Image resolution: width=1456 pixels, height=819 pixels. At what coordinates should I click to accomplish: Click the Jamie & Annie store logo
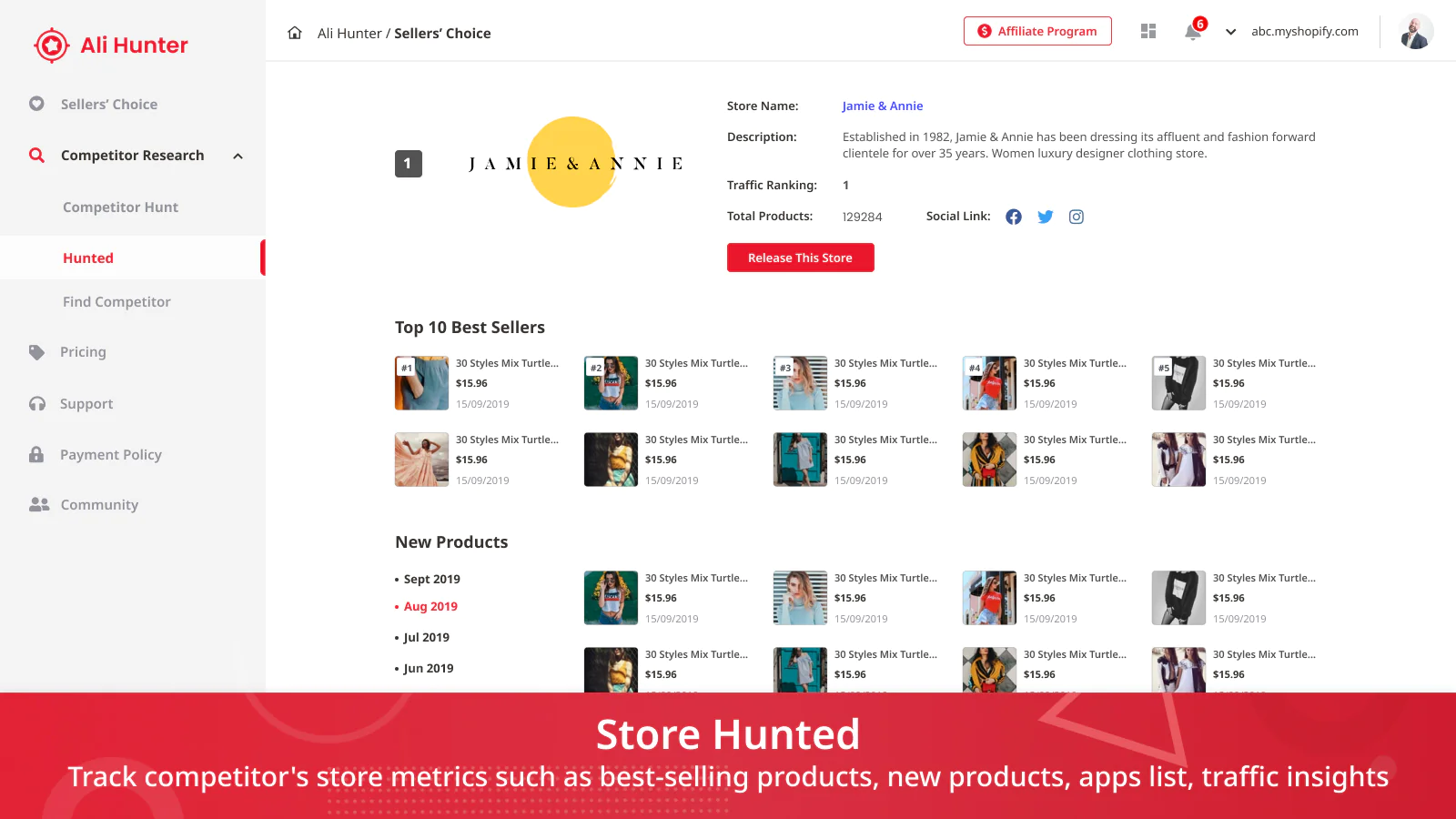(575, 163)
